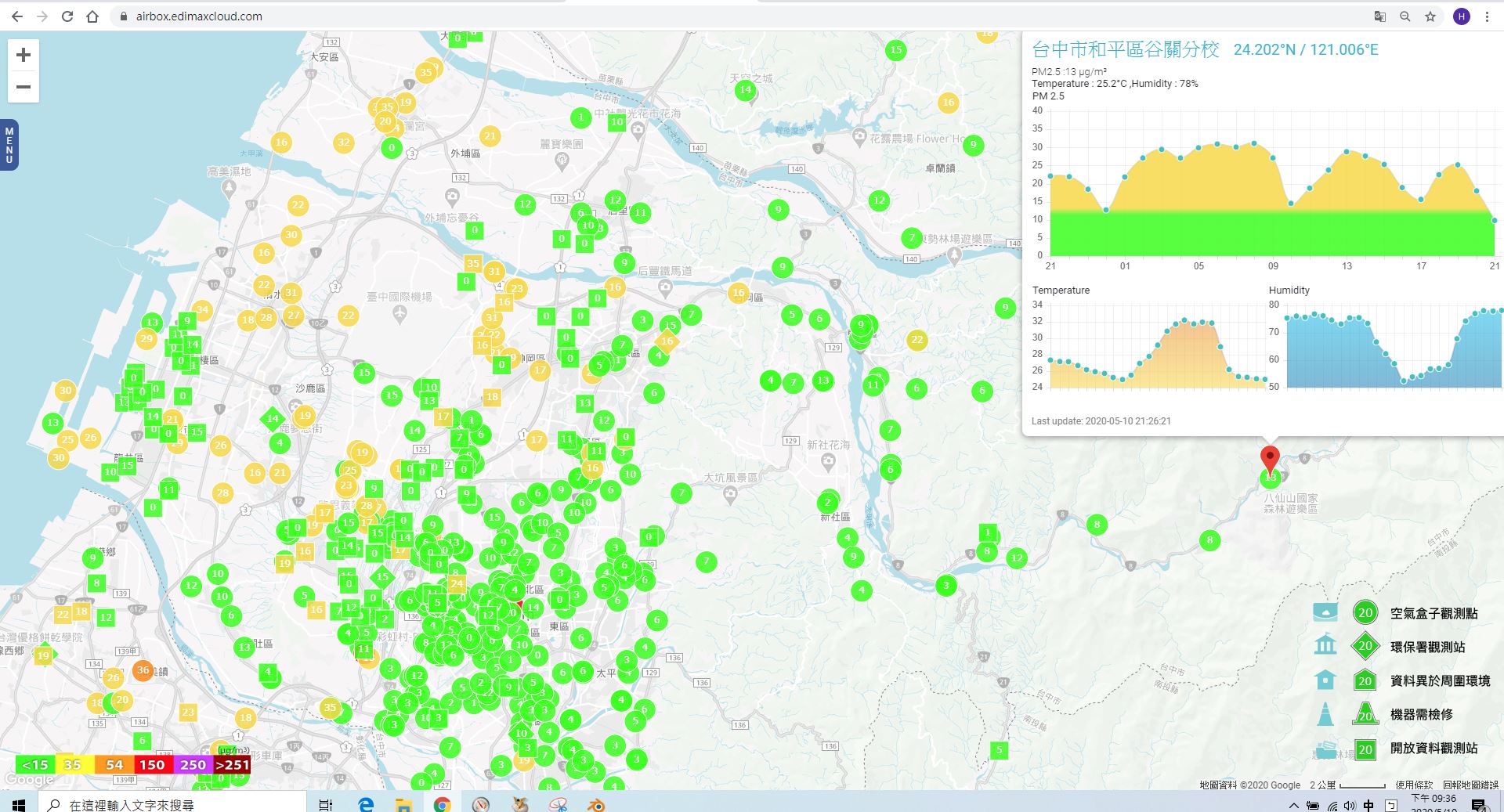Click the green 9 marker above 卓蘭鎮

pyautogui.click(x=974, y=145)
